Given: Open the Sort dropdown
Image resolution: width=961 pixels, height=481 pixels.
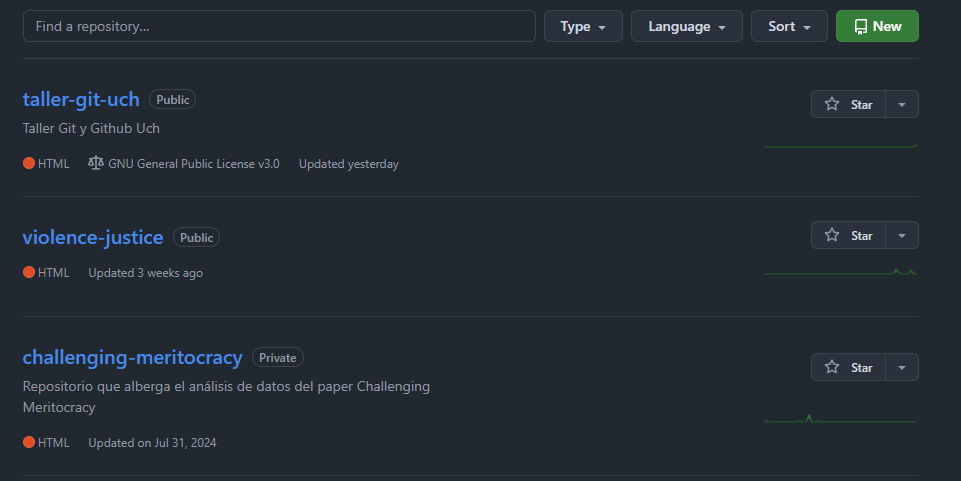Looking at the screenshot, I should pos(789,26).
